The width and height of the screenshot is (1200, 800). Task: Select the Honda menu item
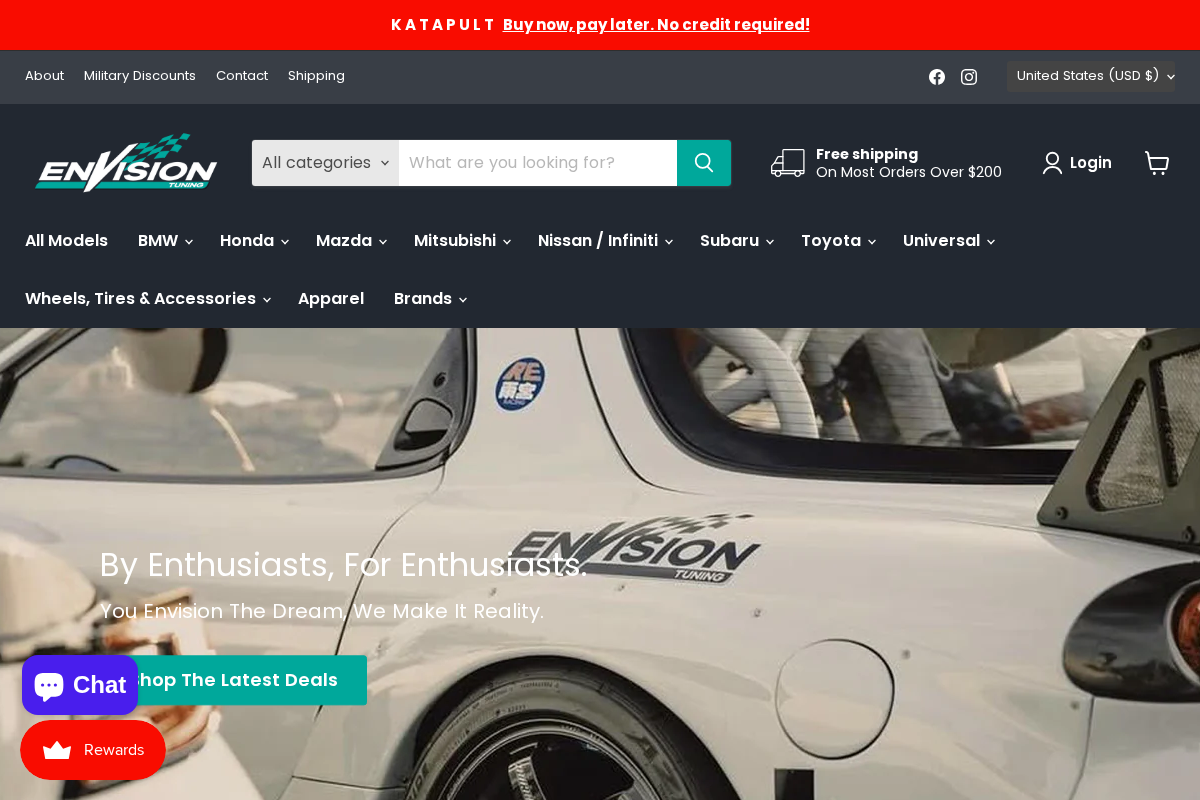click(x=253, y=240)
